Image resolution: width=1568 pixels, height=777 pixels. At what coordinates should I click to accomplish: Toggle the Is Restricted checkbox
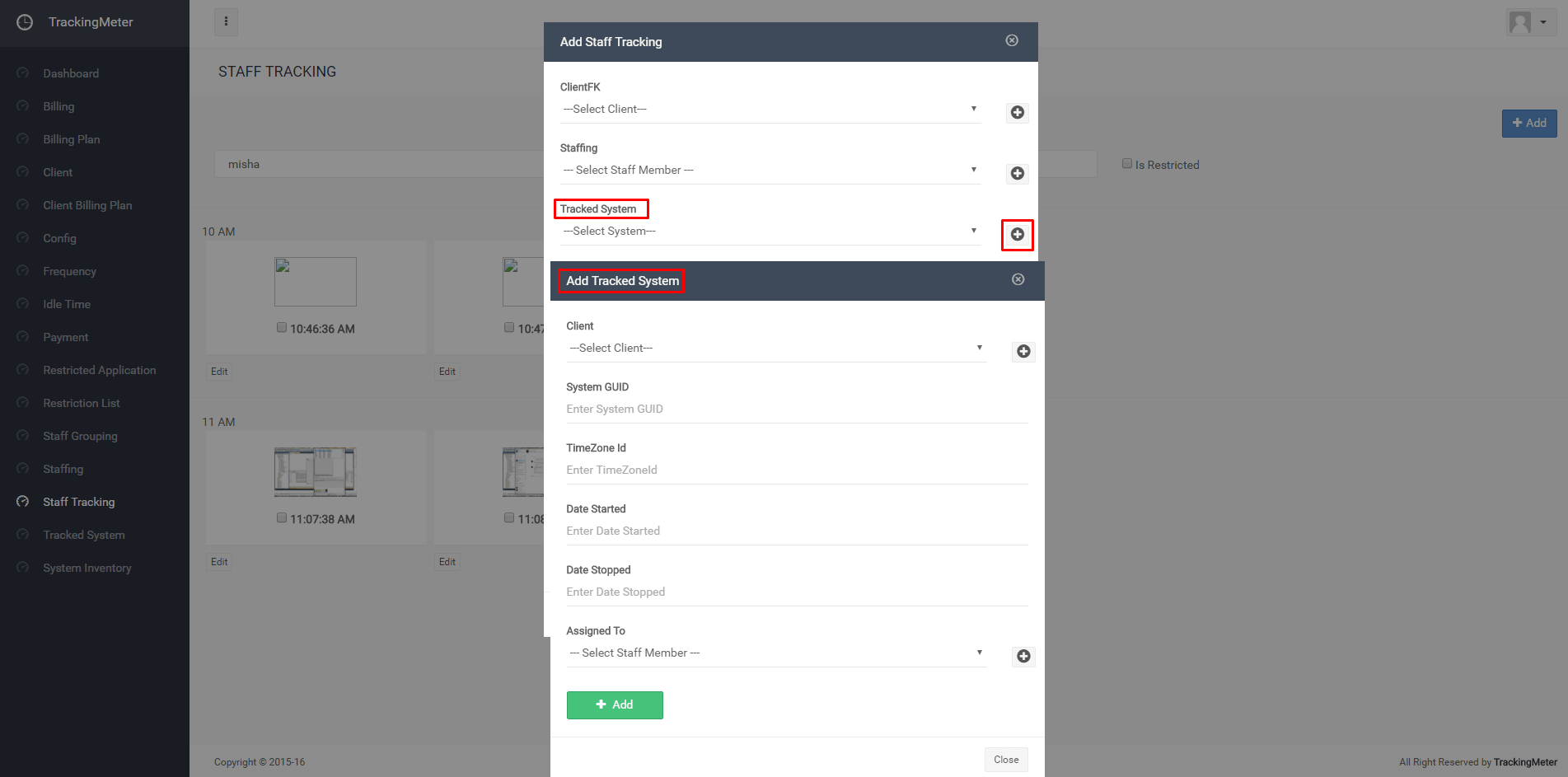(x=1126, y=164)
